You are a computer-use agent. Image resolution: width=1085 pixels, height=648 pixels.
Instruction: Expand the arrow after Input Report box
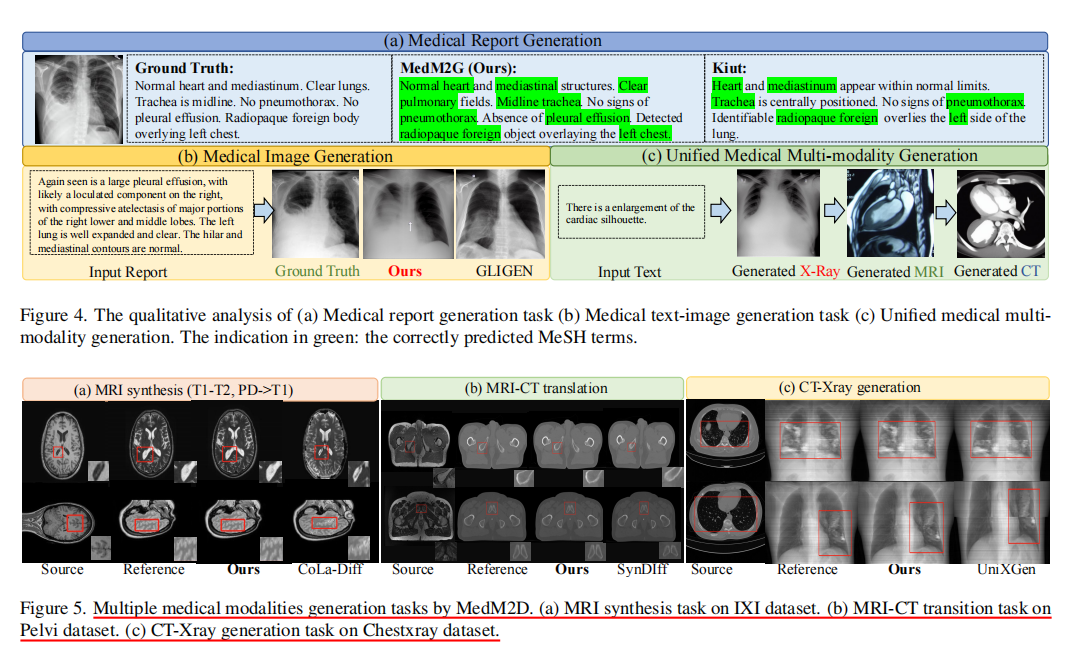click(264, 212)
